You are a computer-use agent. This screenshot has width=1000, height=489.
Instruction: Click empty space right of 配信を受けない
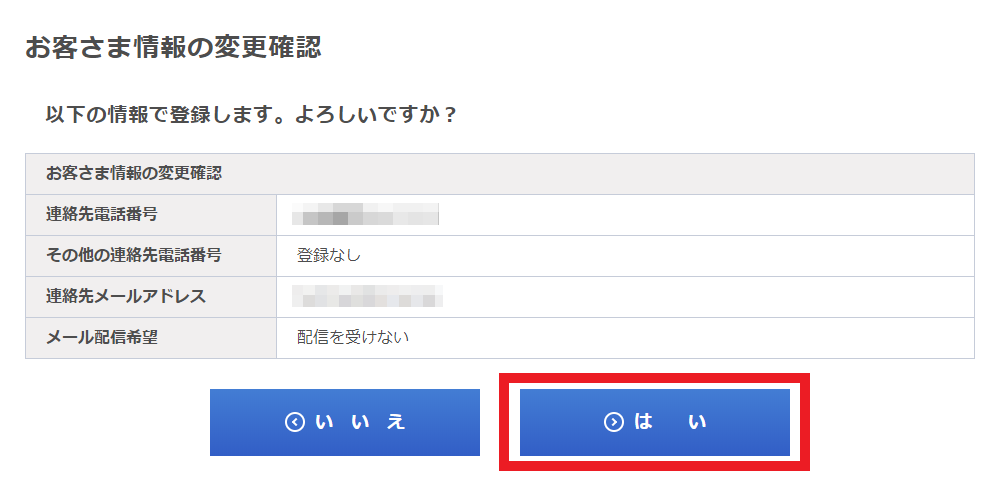click(692, 338)
